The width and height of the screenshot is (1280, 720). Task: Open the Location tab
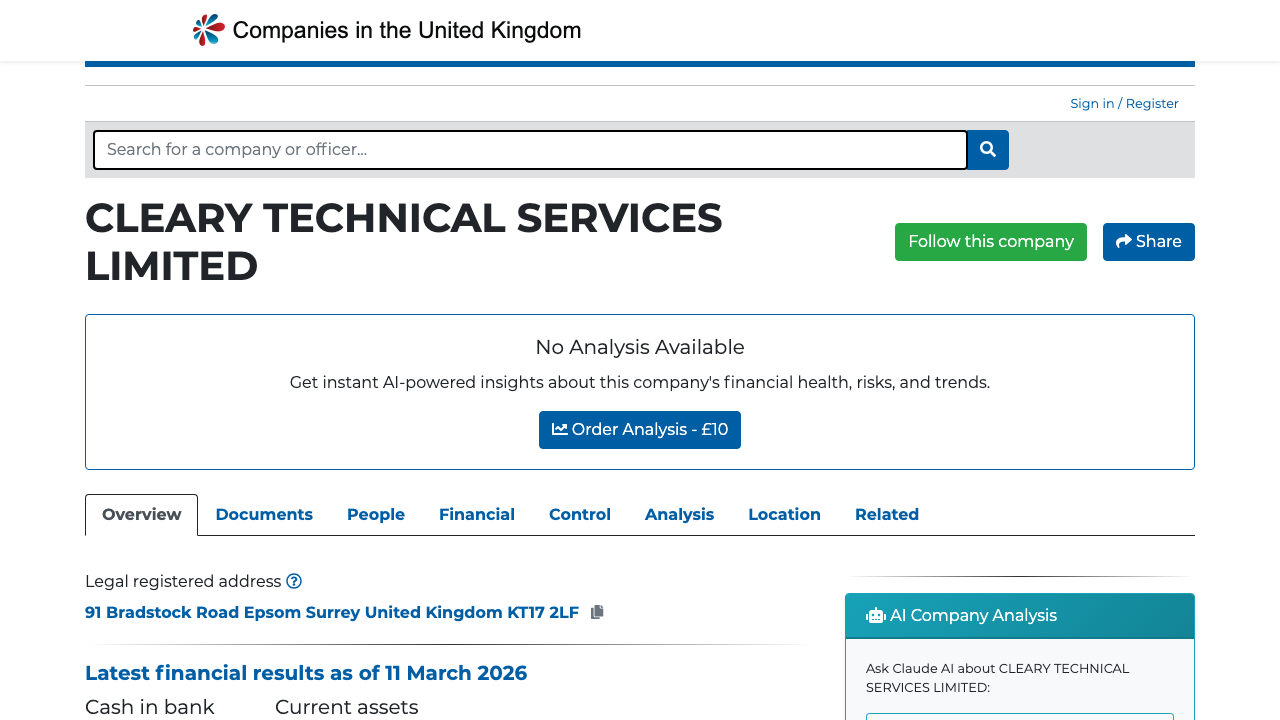pos(784,514)
